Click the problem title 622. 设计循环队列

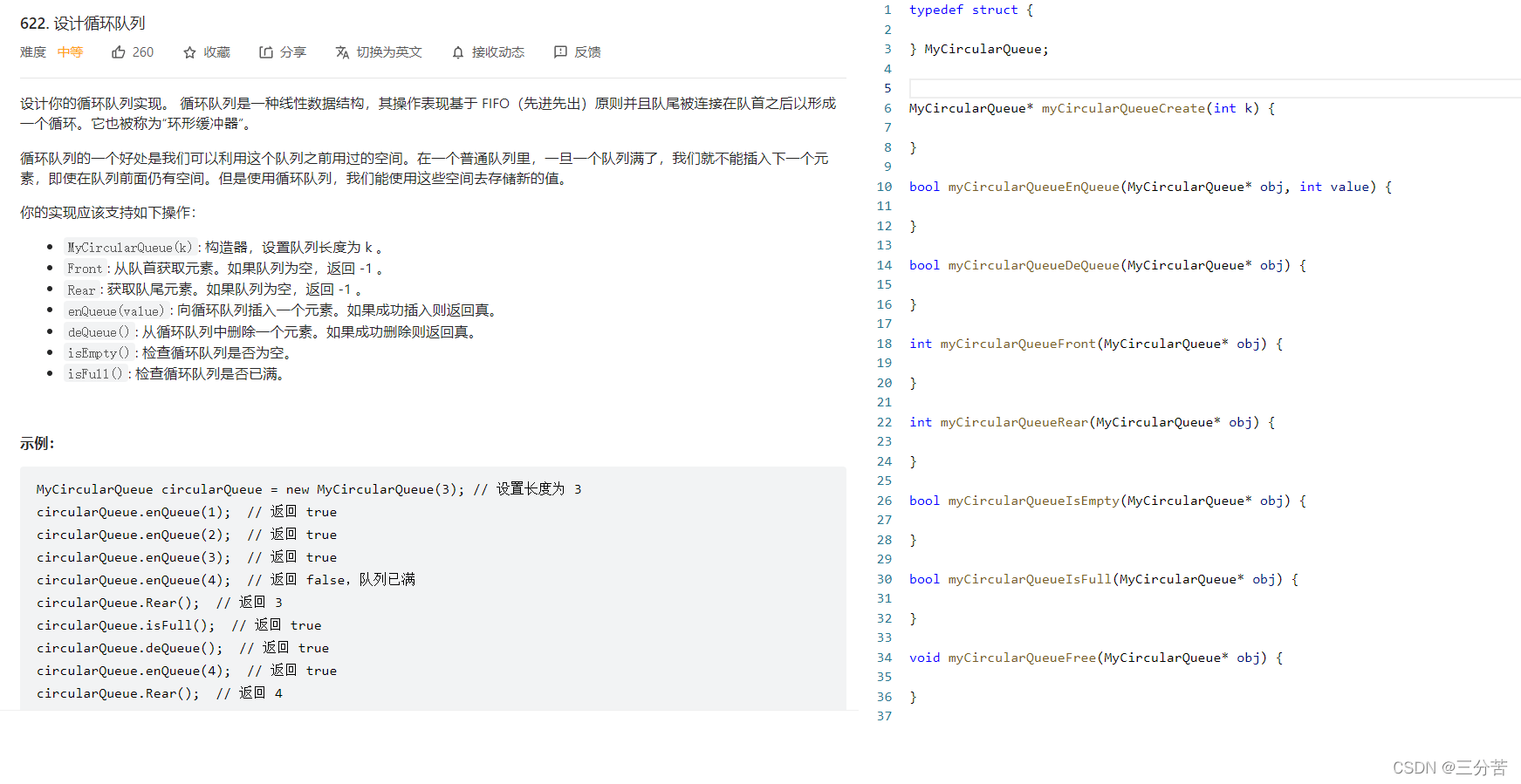(x=83, y=24)
